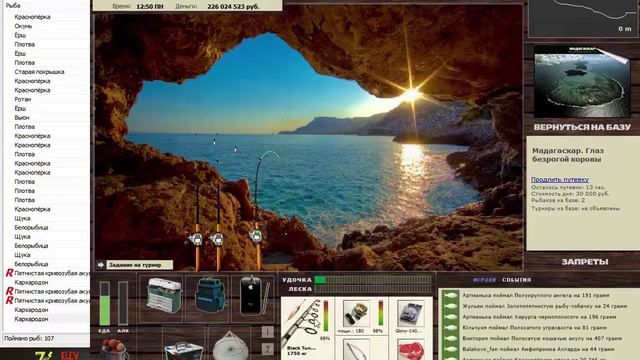Open the black smartphone icon
Screen dimensions: 640x360
click(254, 296)
